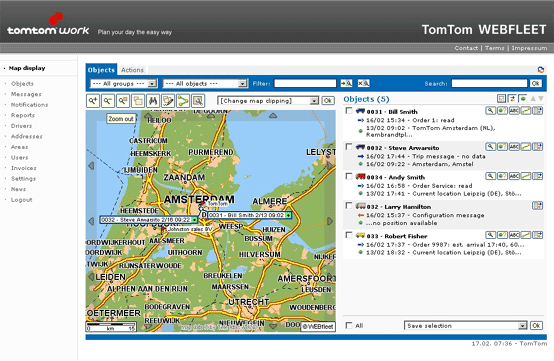The height and width of the screenshot is (361, 554).
Task: Click magnifier icon in Steve Arwarsito row
Action: [490, 147]
